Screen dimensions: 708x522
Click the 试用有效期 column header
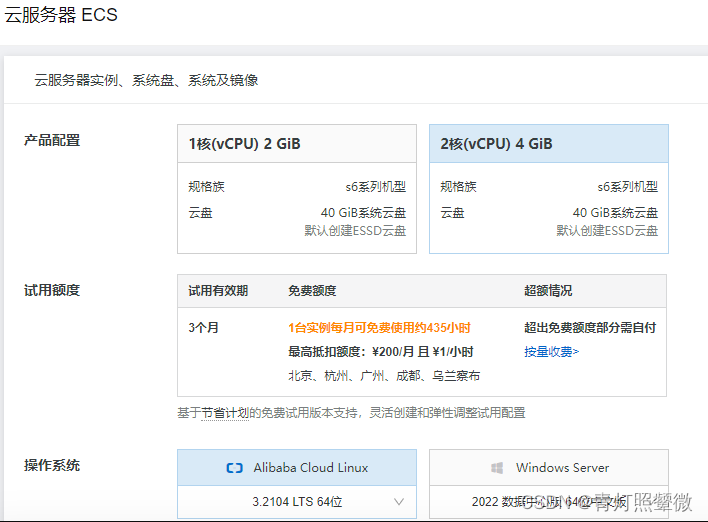(218, 291)
